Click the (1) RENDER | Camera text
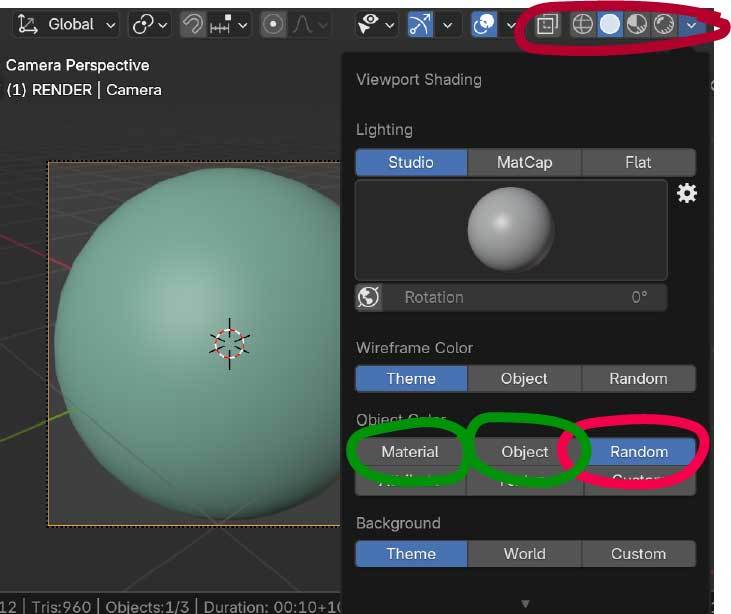731x614 pixels. (84, 90)
